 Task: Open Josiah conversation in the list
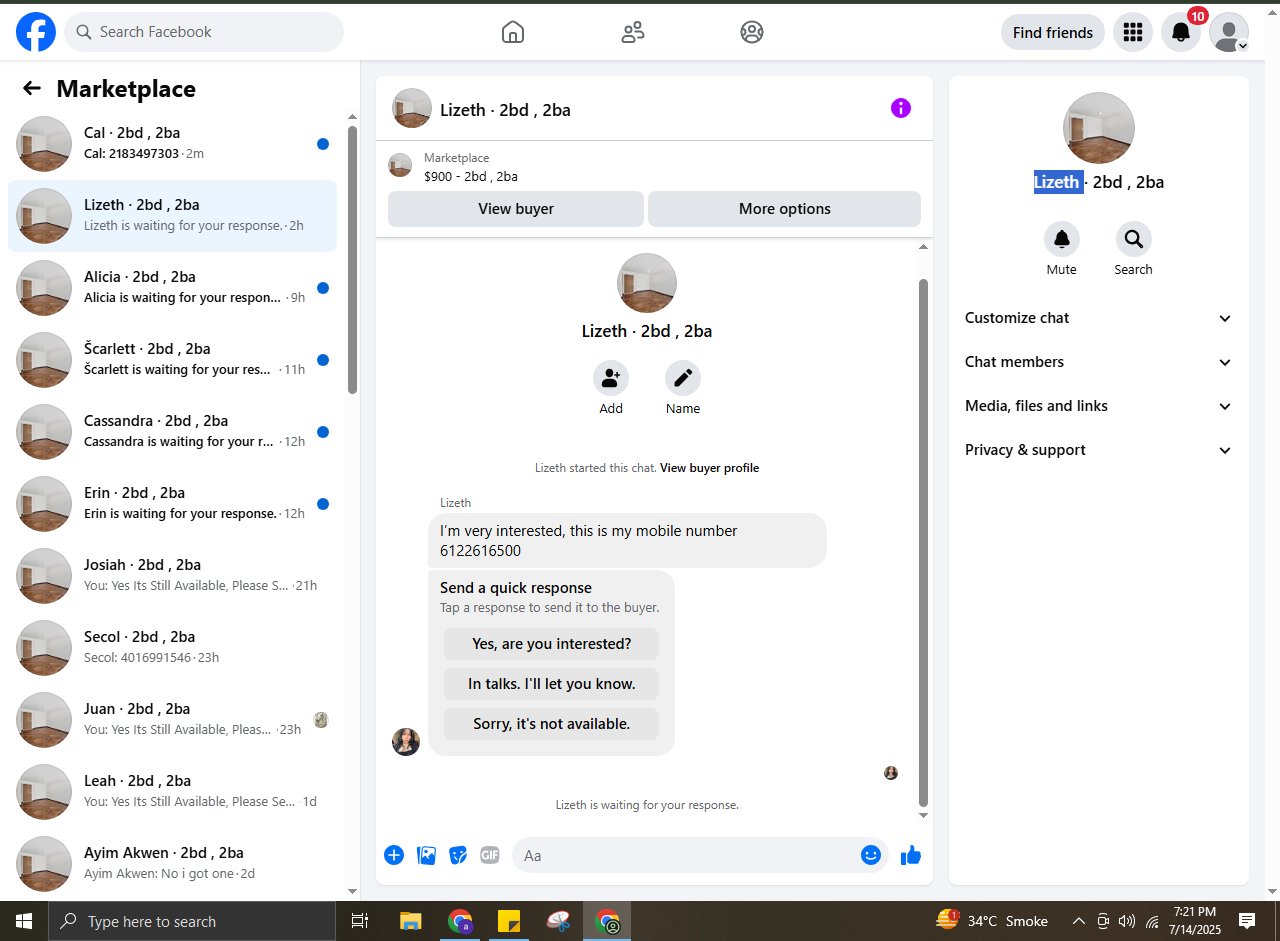(172, 576)
